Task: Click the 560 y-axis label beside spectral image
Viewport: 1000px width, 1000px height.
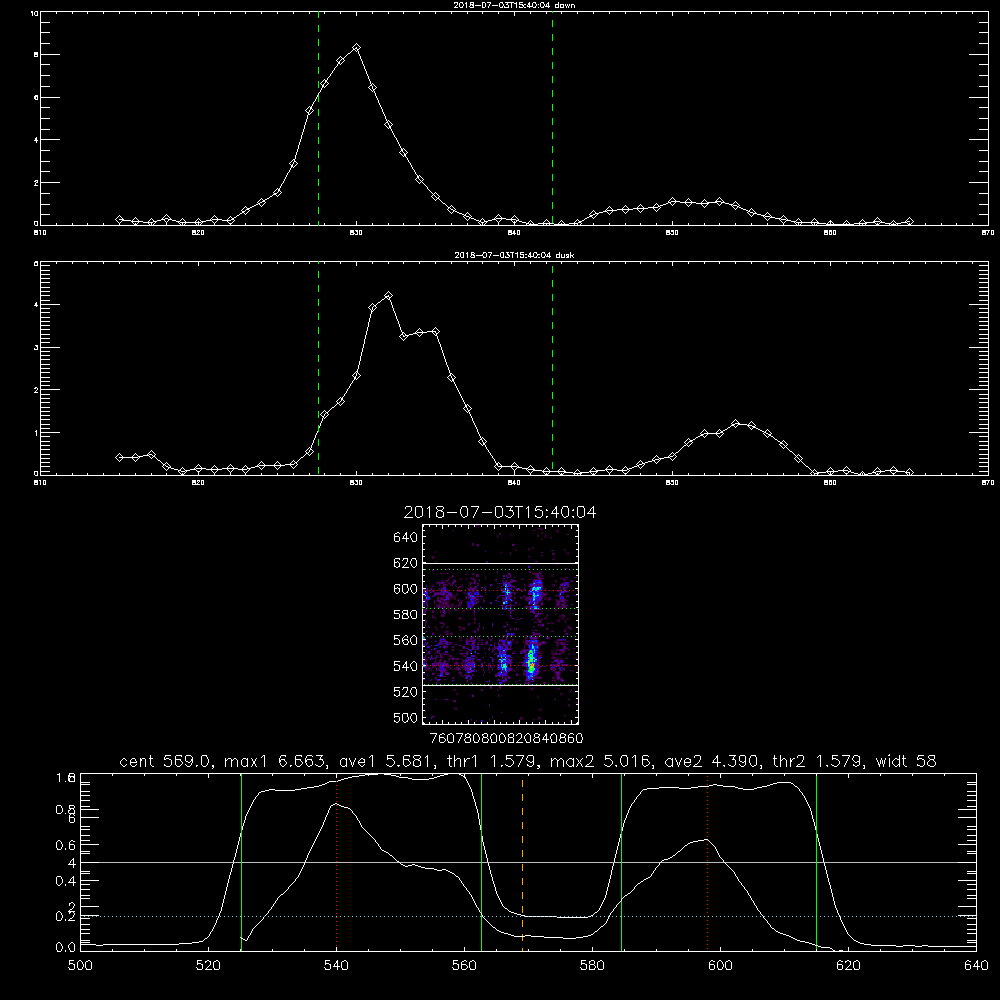Action: pyautogui.click(x=405, y=640)
